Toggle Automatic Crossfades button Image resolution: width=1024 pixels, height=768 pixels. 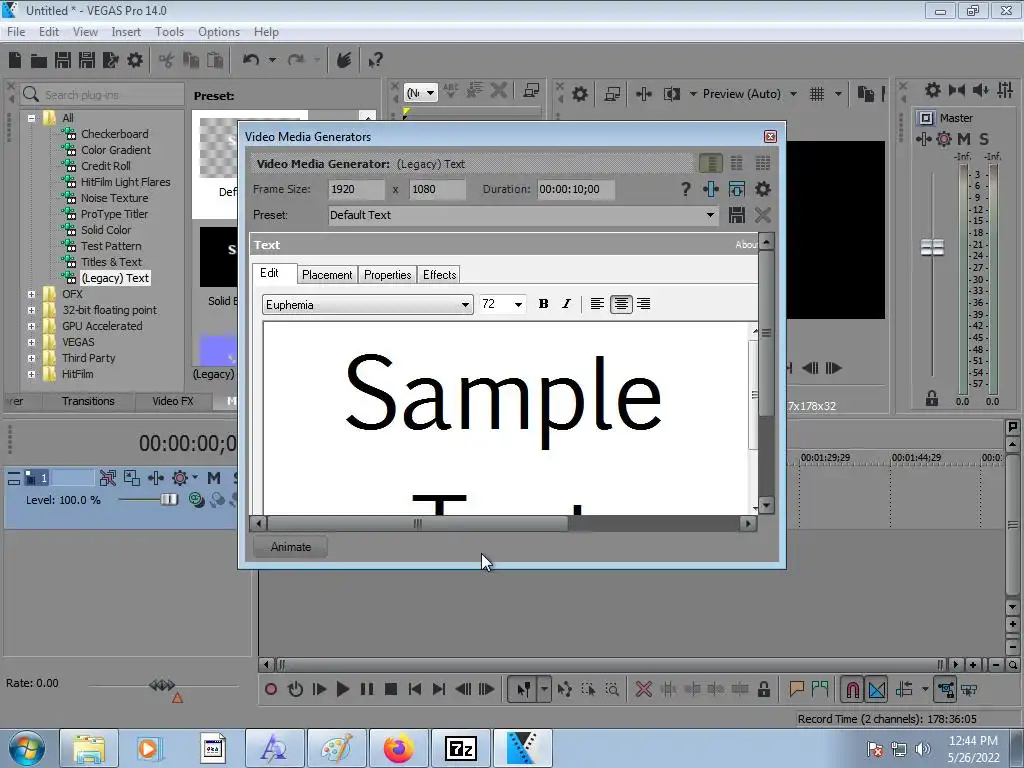877,689
